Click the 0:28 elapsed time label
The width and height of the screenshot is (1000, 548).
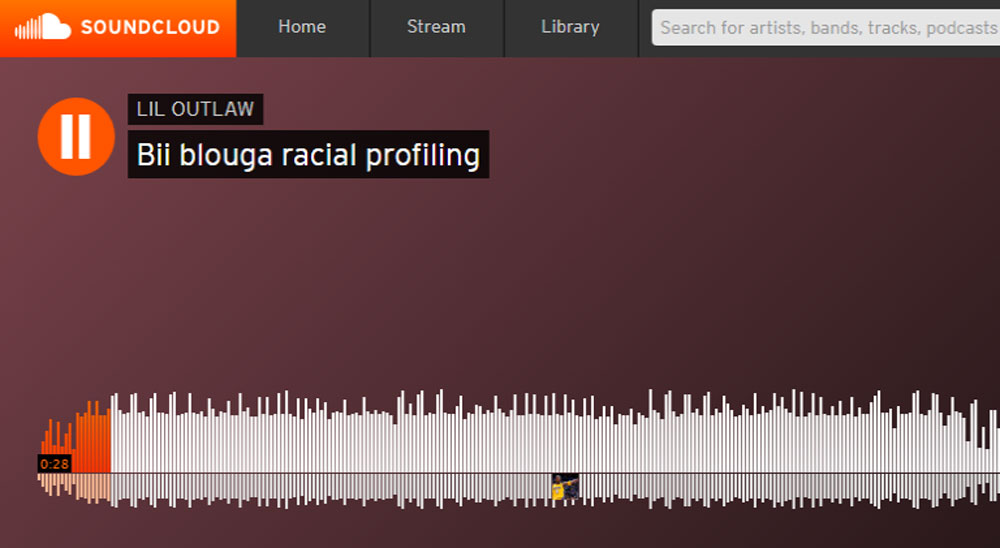coord(54,464)
